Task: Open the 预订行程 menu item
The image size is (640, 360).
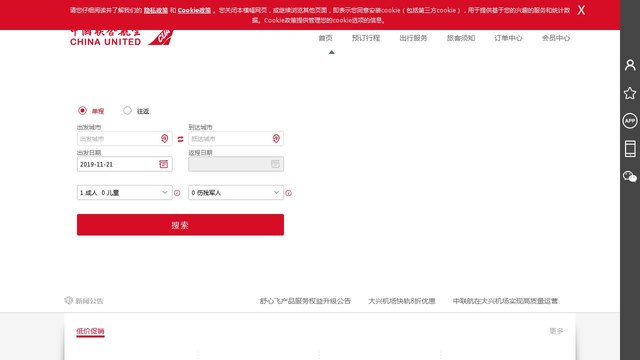Action: (x=366, y=38)
